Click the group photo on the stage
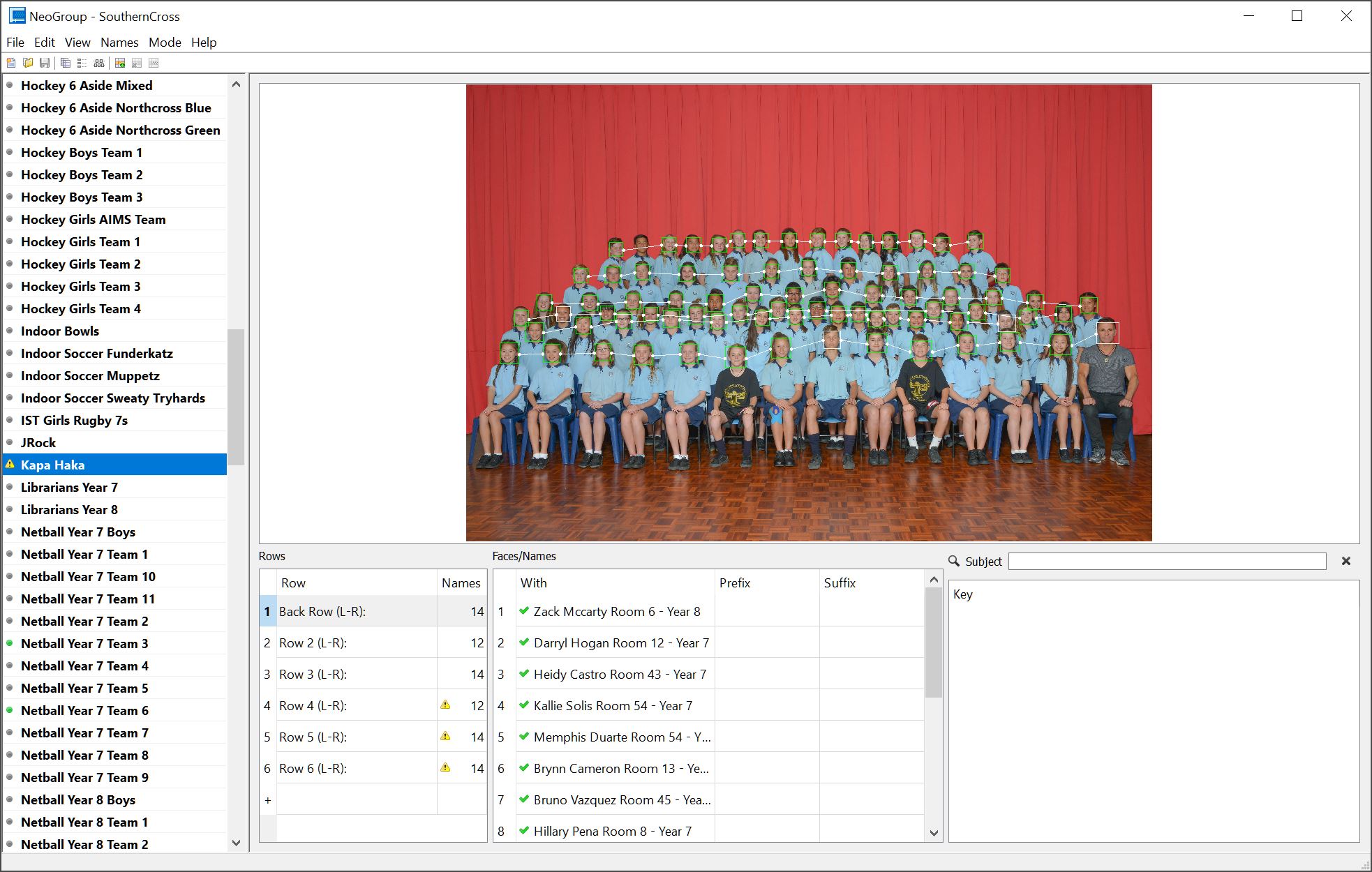The image size is (1372, 872). pos(809,313)
